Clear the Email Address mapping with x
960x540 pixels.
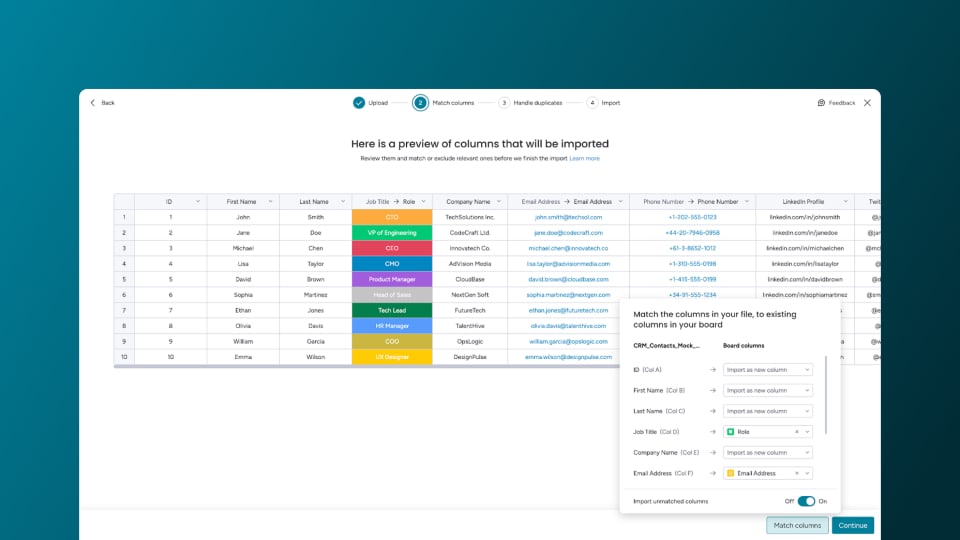797,473
